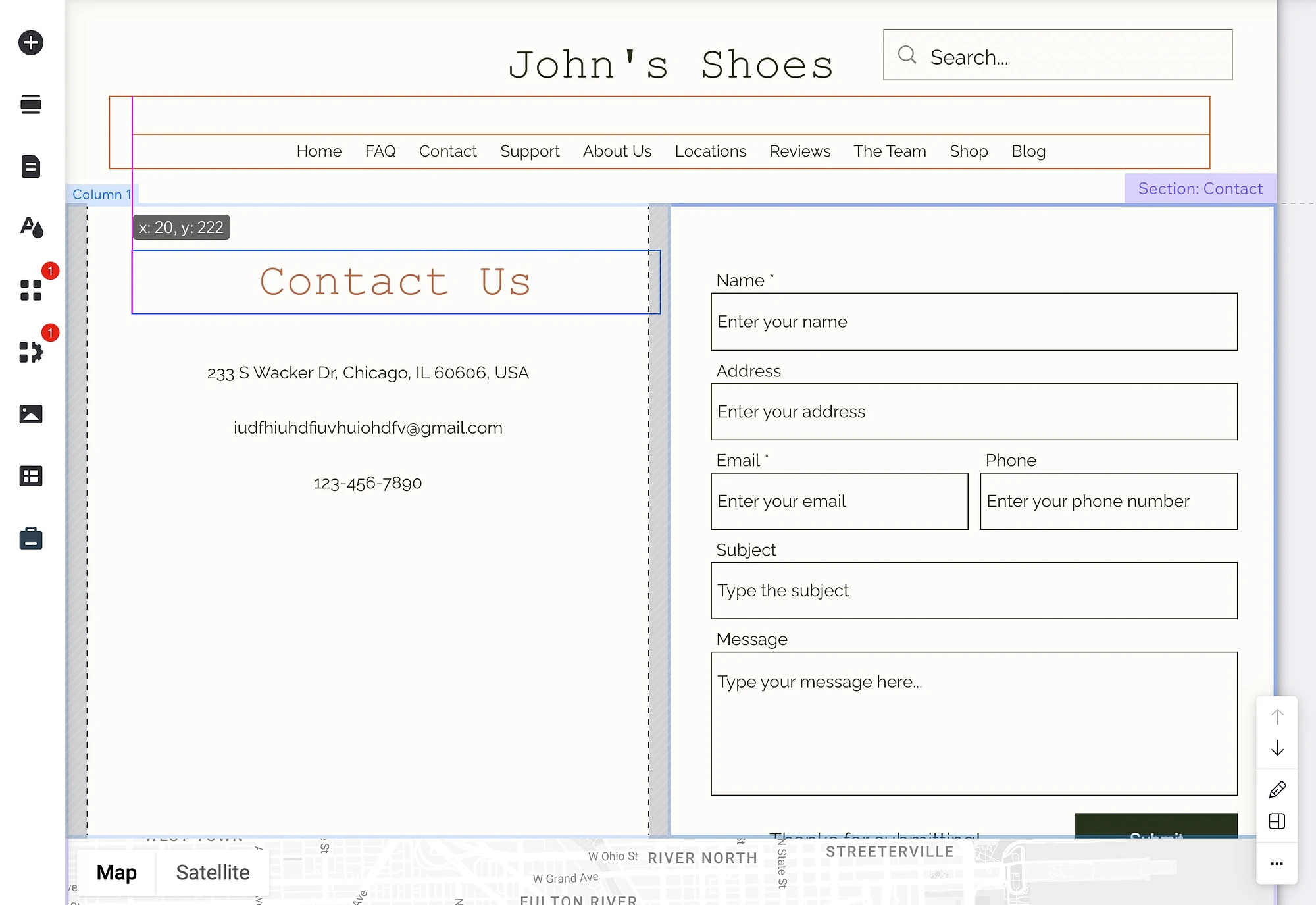
Task: Expand the Locations navigation dropdown
Action: (711, 151)
